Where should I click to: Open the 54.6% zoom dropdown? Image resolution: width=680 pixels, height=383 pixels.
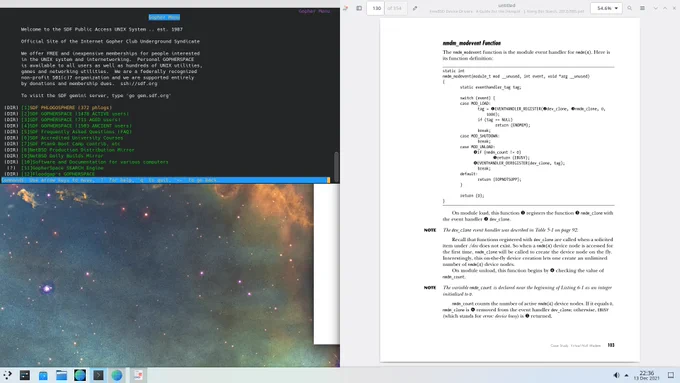click(606, 8)
